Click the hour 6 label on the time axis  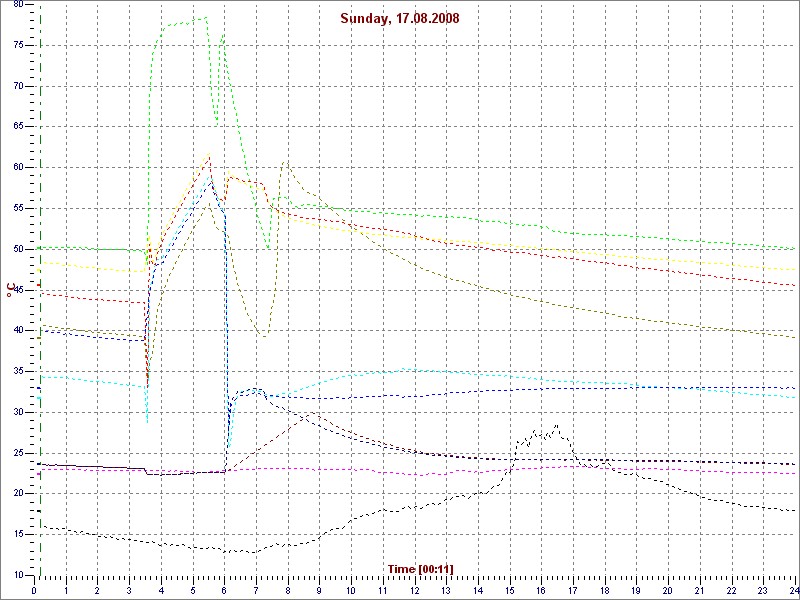click(224, 591)
